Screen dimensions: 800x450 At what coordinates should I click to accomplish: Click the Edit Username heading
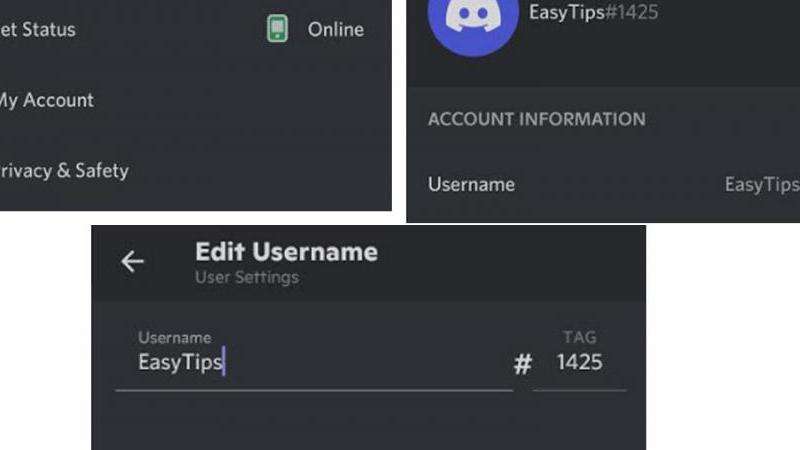point(287,252)
